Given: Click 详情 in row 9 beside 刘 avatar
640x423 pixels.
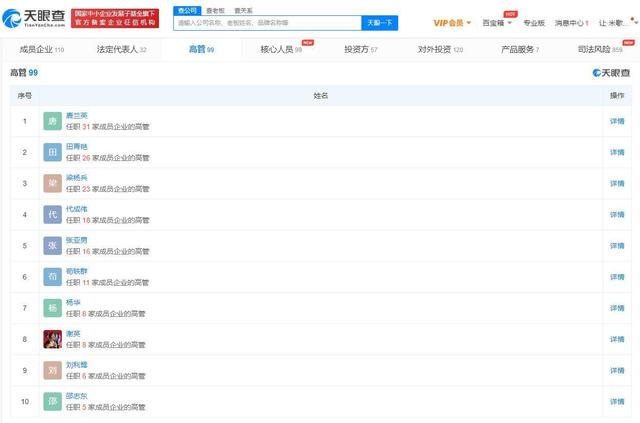Looking at the screenshot, I should [x=617, y=370].
